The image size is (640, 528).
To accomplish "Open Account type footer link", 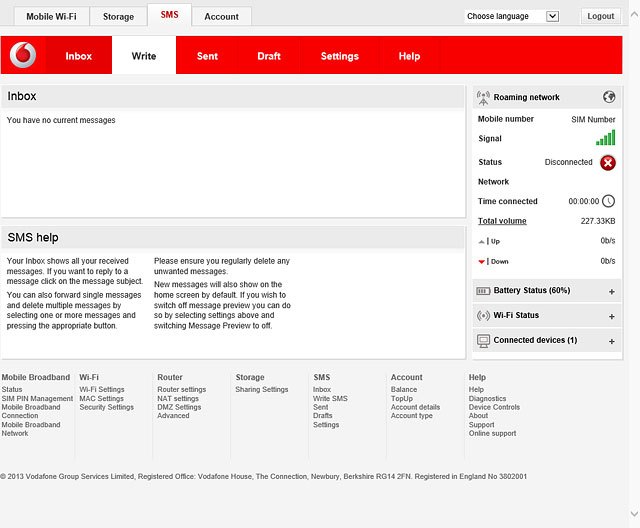I will tap(411, 415).
